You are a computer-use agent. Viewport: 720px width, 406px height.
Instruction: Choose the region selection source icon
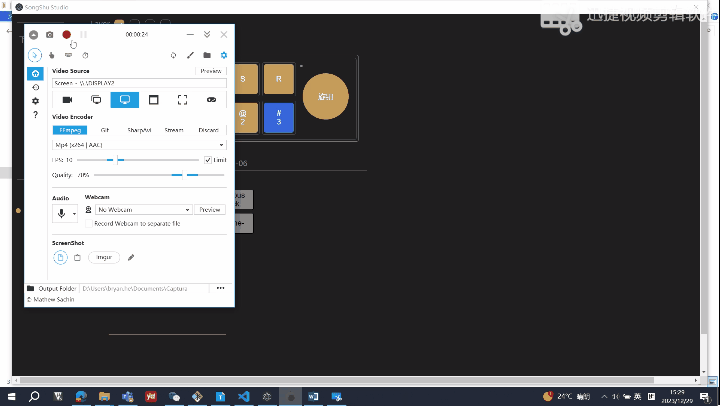click(182, 100)
